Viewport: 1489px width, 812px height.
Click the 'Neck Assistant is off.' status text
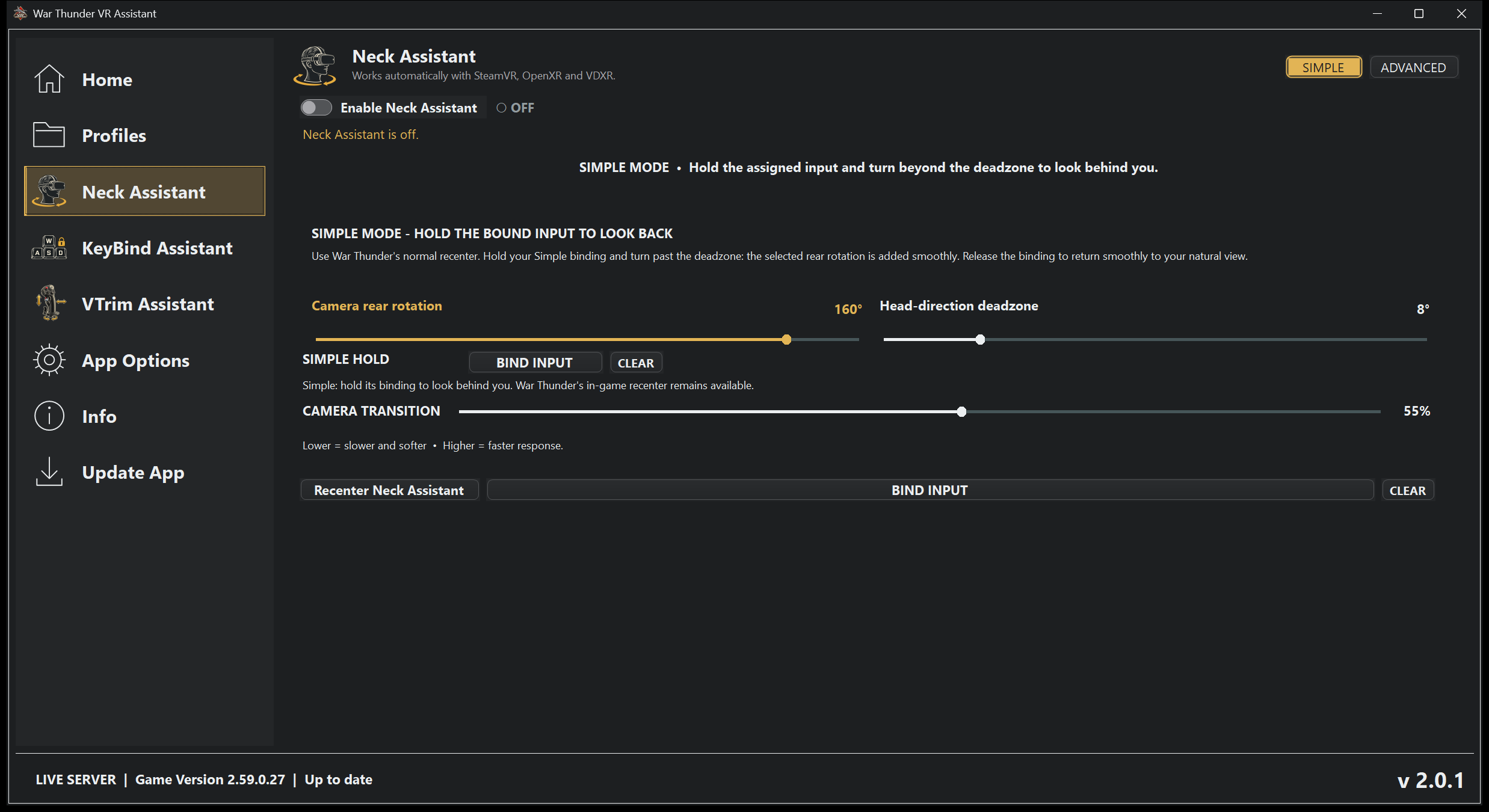(360, 134)
